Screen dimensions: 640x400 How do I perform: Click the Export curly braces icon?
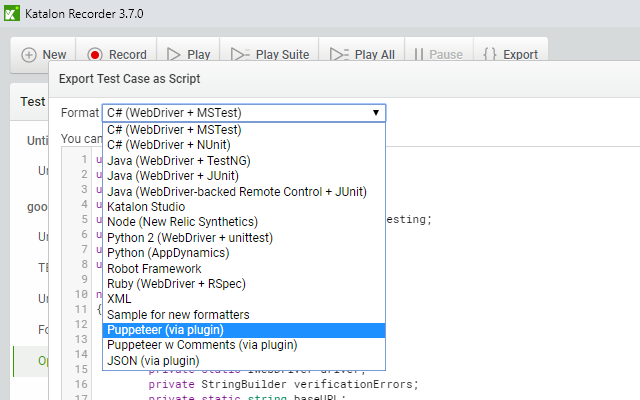pyautogui.click(x=489, y=55)
